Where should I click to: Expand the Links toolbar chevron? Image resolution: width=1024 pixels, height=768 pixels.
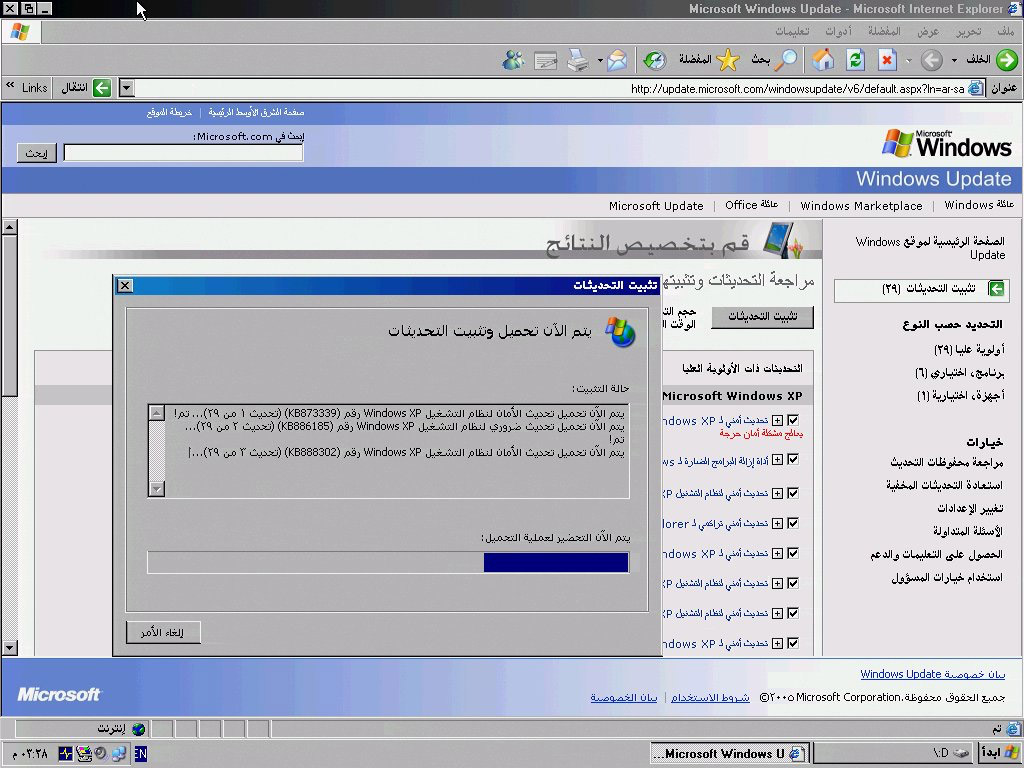[x=10, y=86]
